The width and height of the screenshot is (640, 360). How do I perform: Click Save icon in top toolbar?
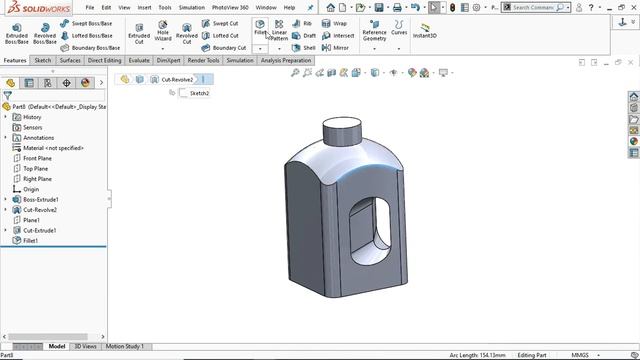tap(379, 7)
